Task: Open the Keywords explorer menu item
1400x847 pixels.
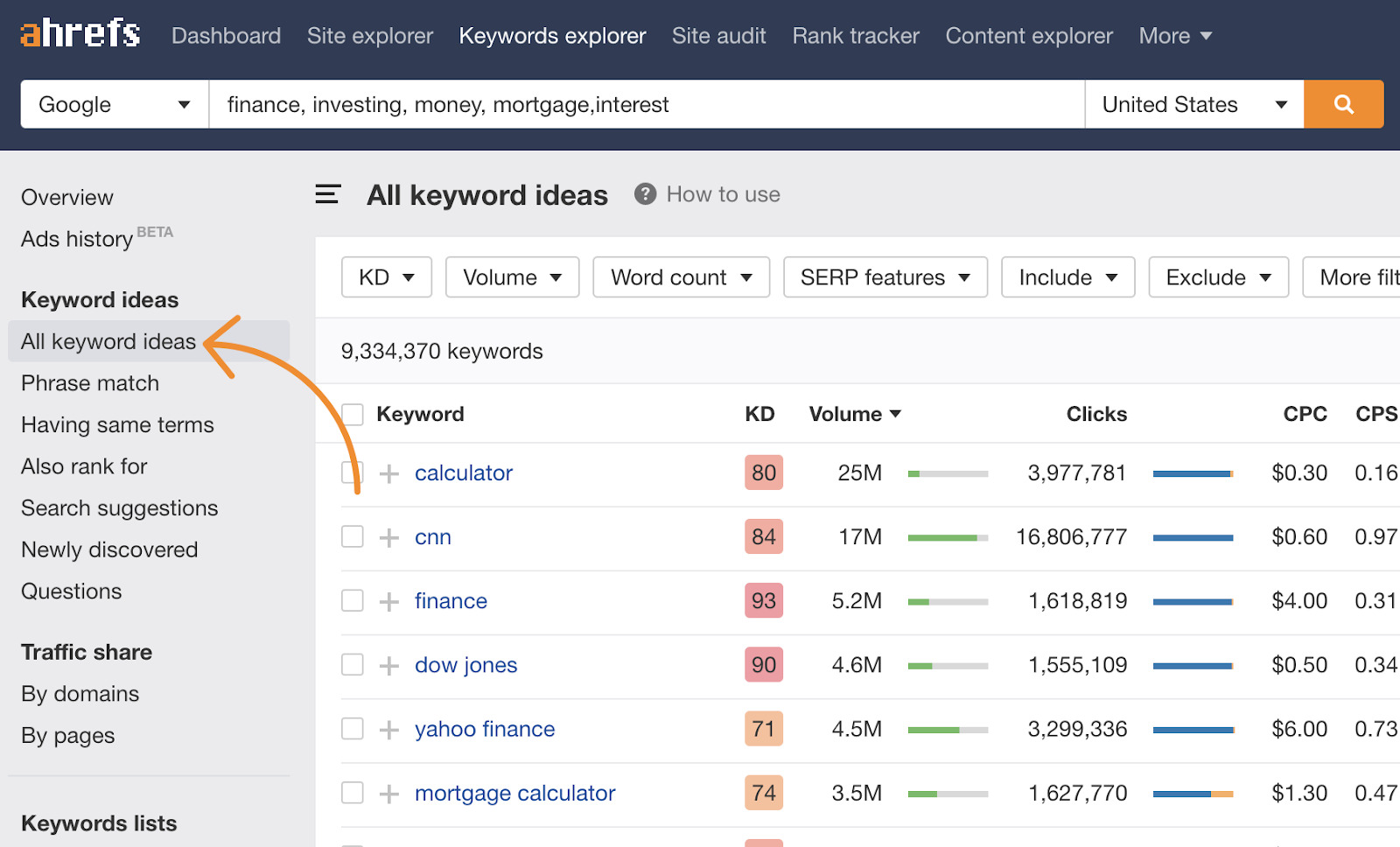Action: click(552, 35)
